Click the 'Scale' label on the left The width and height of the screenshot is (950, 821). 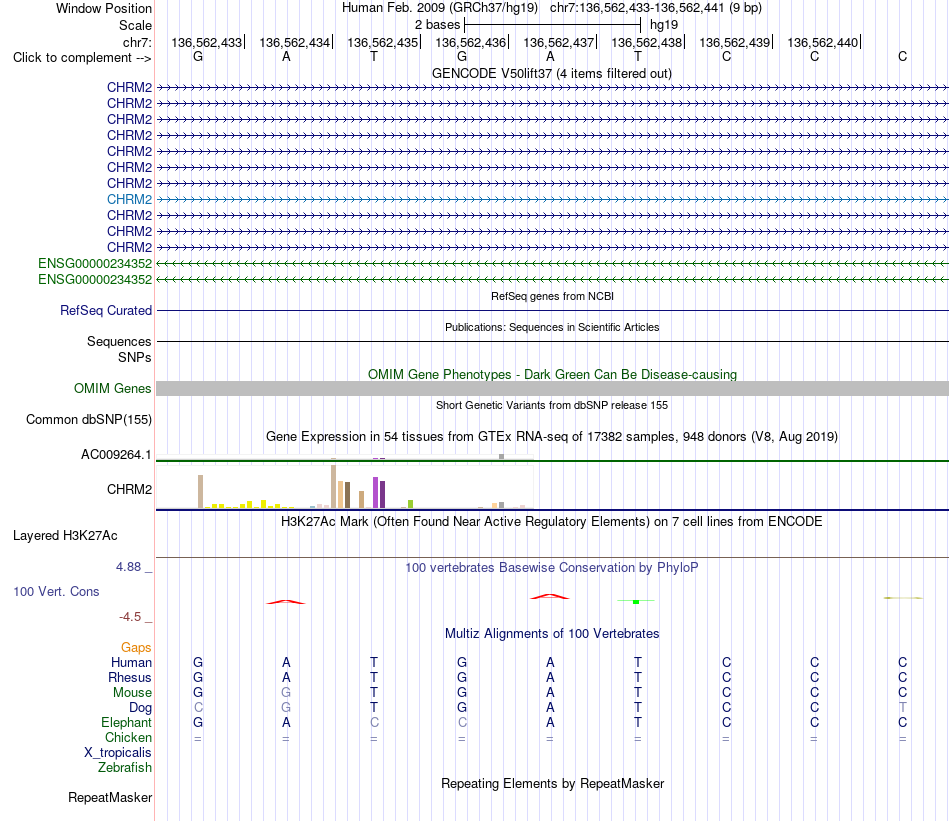coord(135,25)
